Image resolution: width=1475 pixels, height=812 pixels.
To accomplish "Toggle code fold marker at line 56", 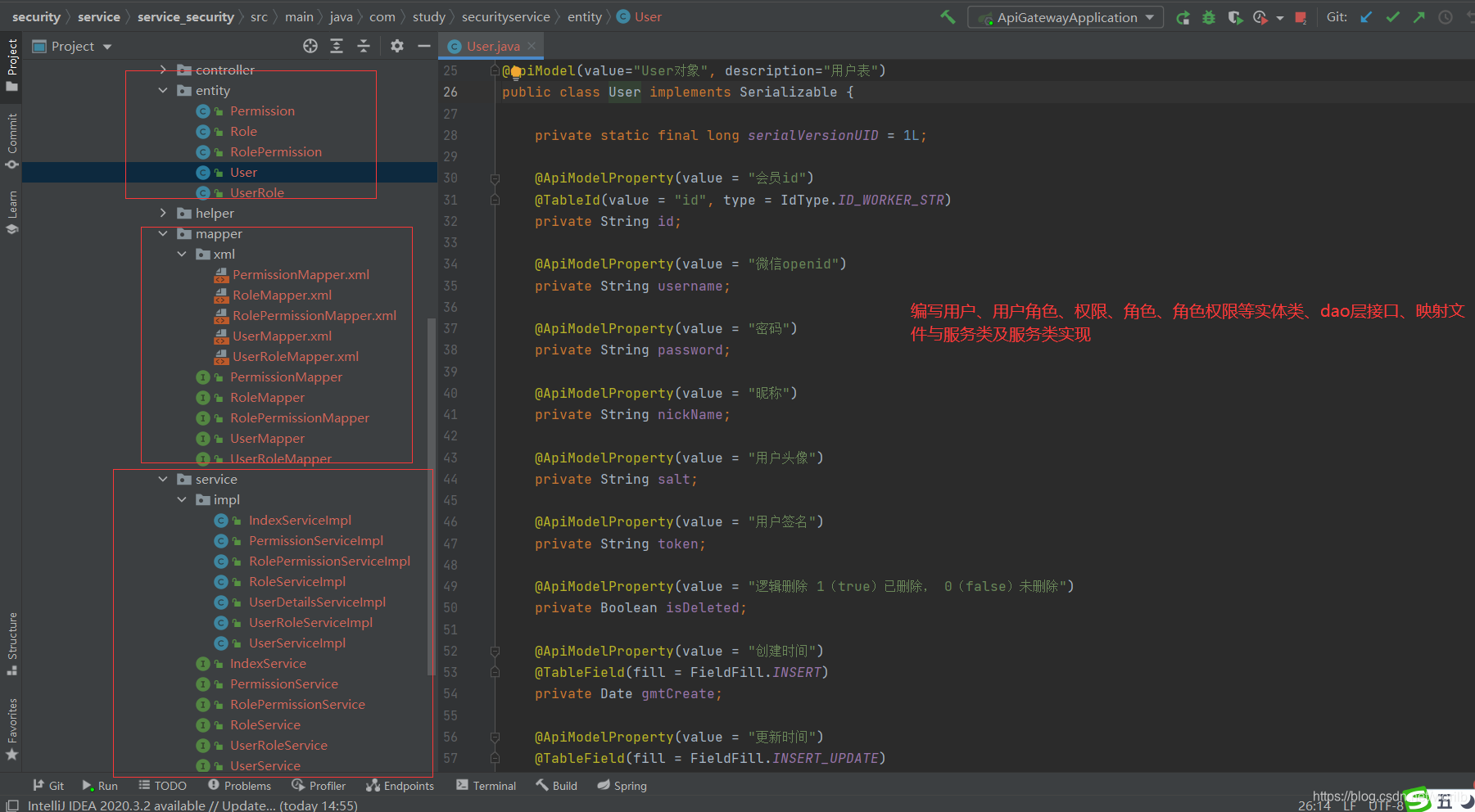I will 495,737.
